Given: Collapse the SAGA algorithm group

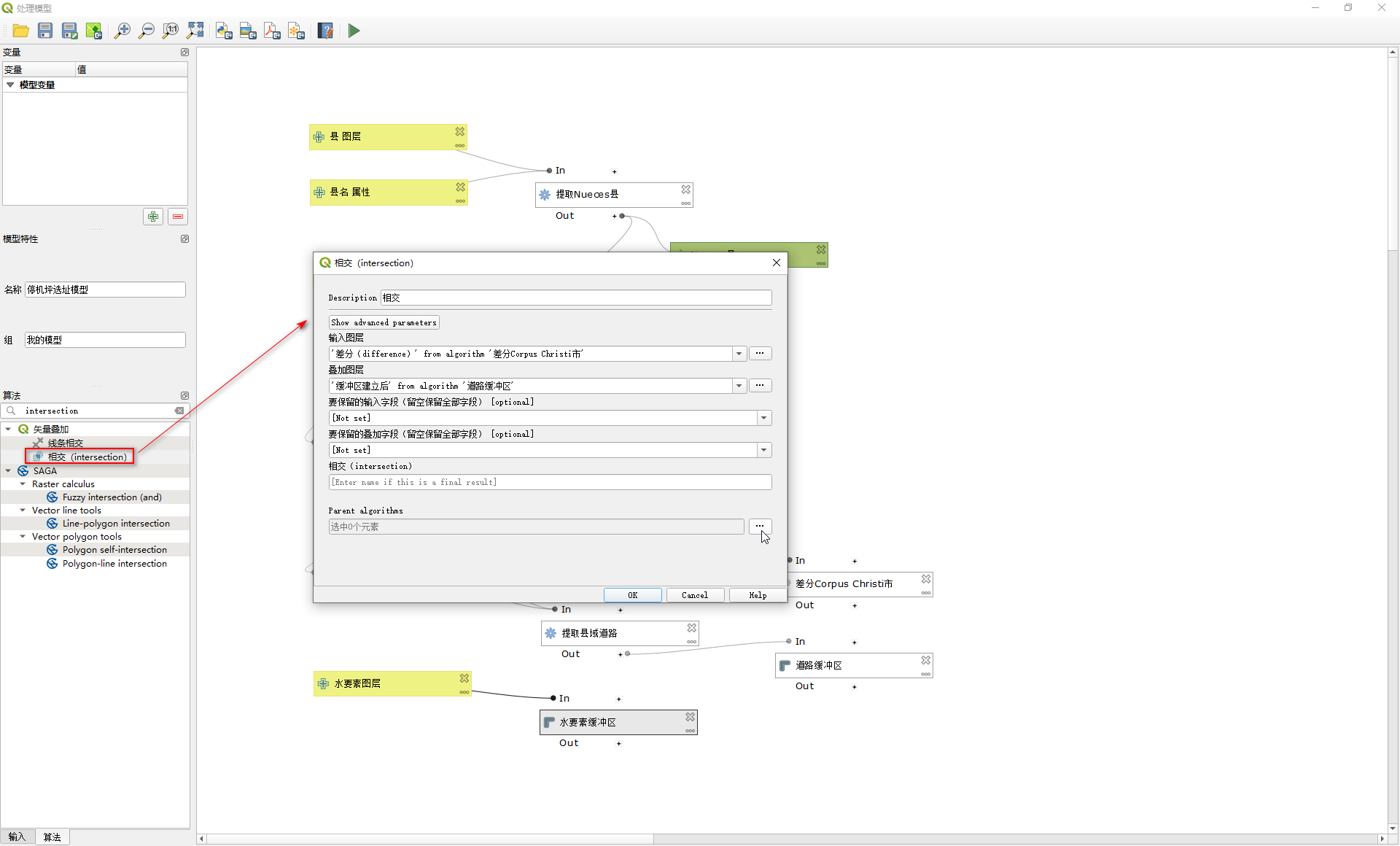Looking at the screenshot, I should 8,471.
